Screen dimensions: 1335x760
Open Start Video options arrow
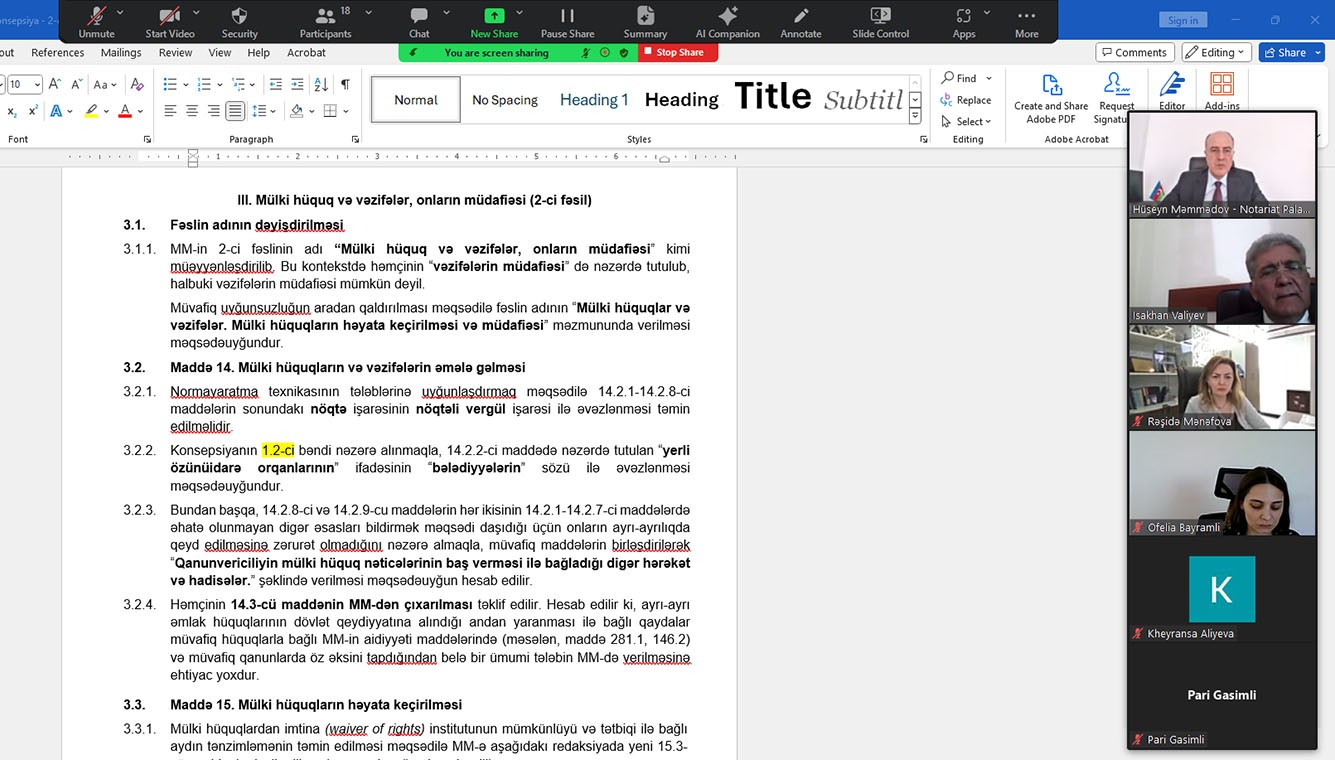(196, 13)
